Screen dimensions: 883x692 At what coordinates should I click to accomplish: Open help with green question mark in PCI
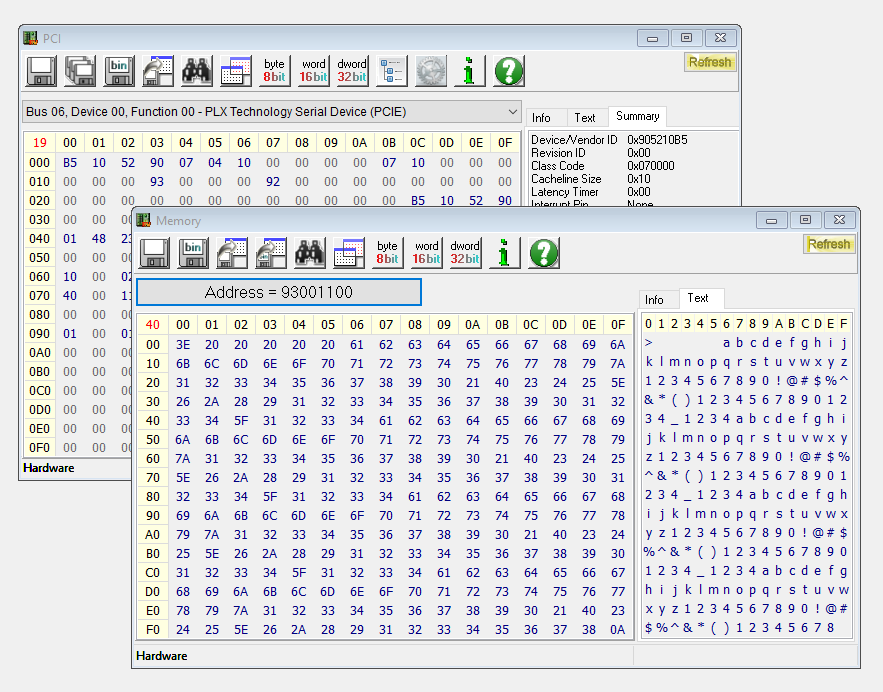pos(508,71)
